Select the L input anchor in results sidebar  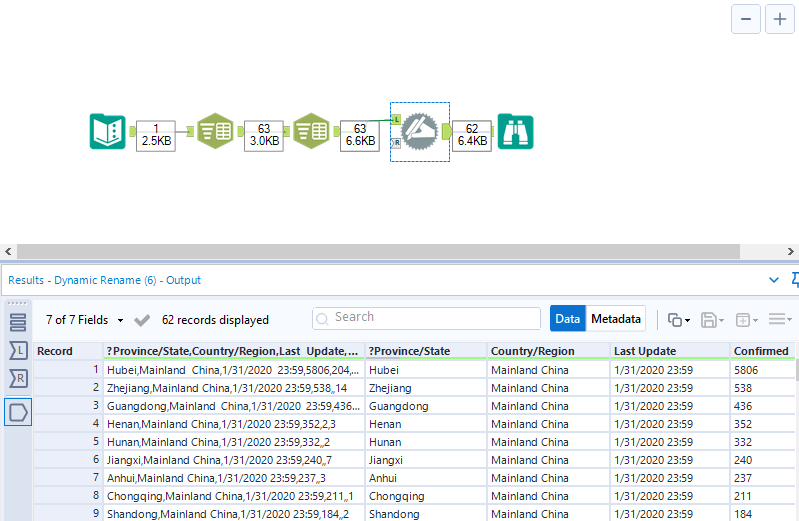tap(18, 351)
